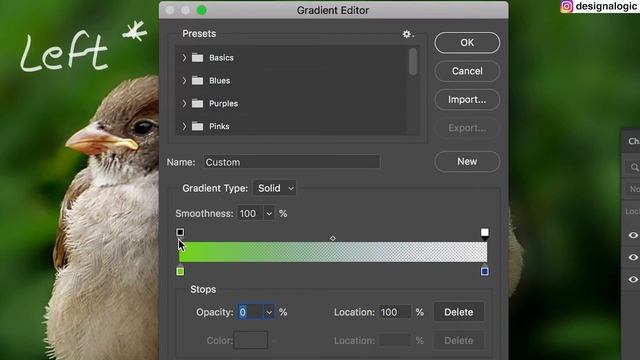Click the New button
This screenshot has height=360, width=640.
click(x=467, y=162)
